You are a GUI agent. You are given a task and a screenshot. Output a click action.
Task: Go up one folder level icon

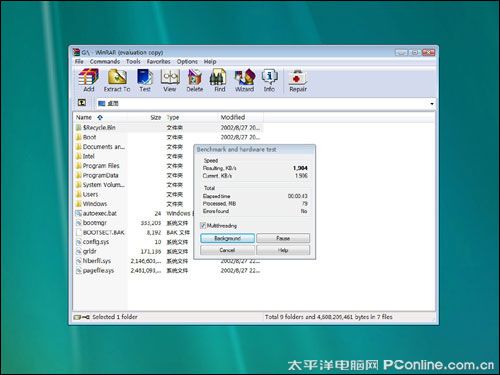(x=82, y=103)
